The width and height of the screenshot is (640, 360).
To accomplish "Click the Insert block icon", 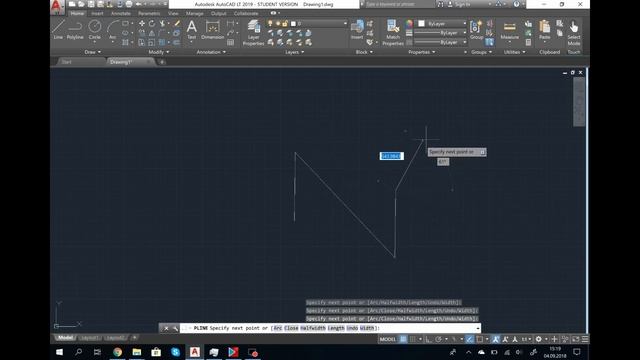I will coord(357,29).
